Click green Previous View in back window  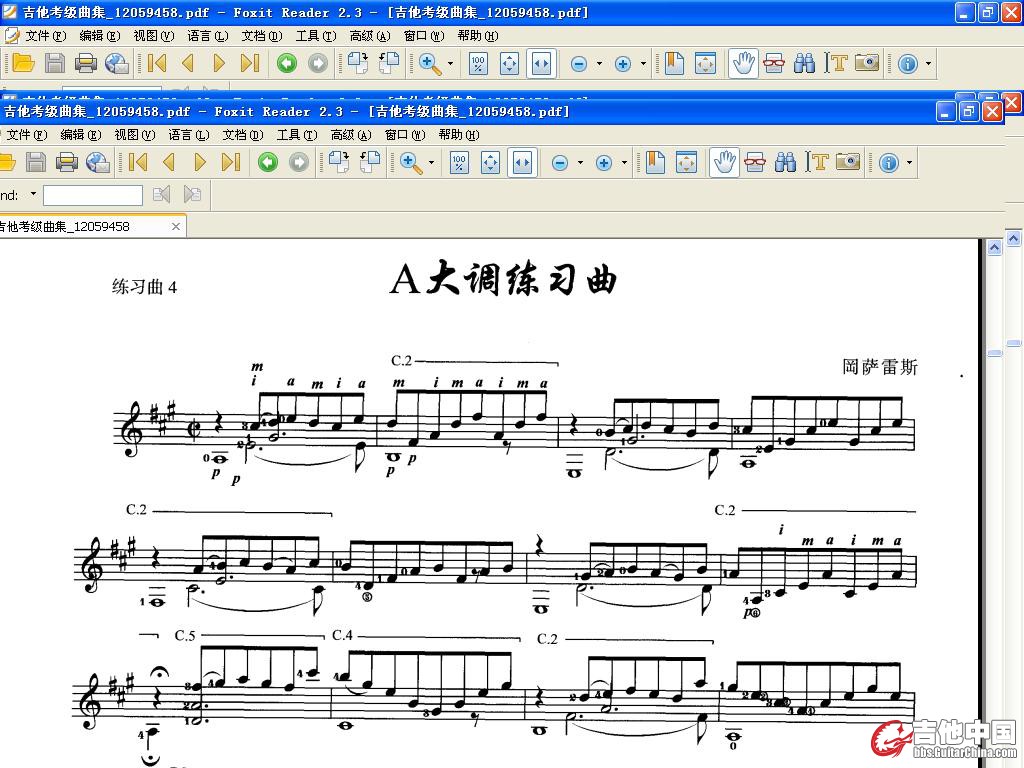coord(287,63)
